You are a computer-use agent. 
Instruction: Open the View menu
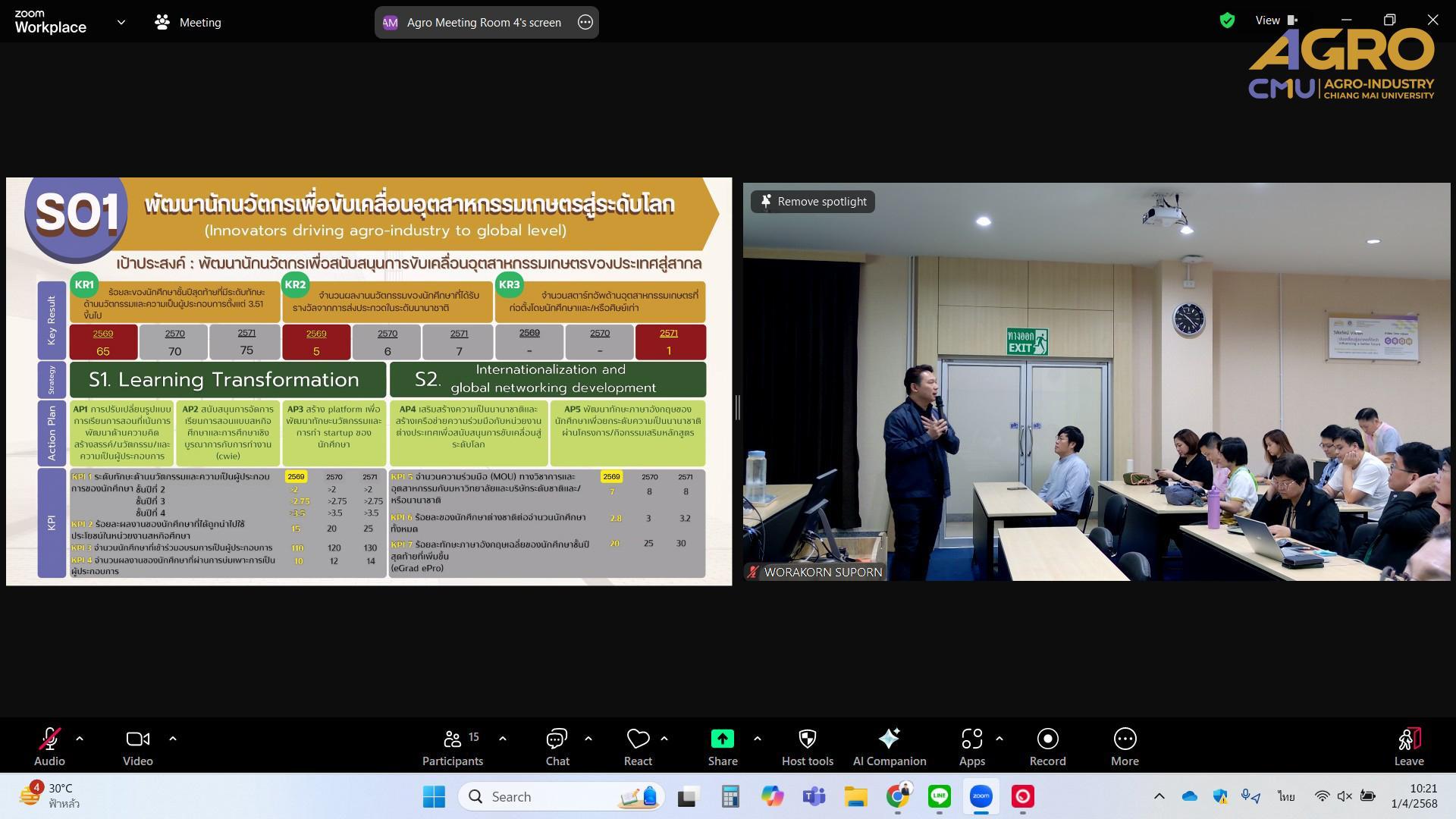[1275, 20]
